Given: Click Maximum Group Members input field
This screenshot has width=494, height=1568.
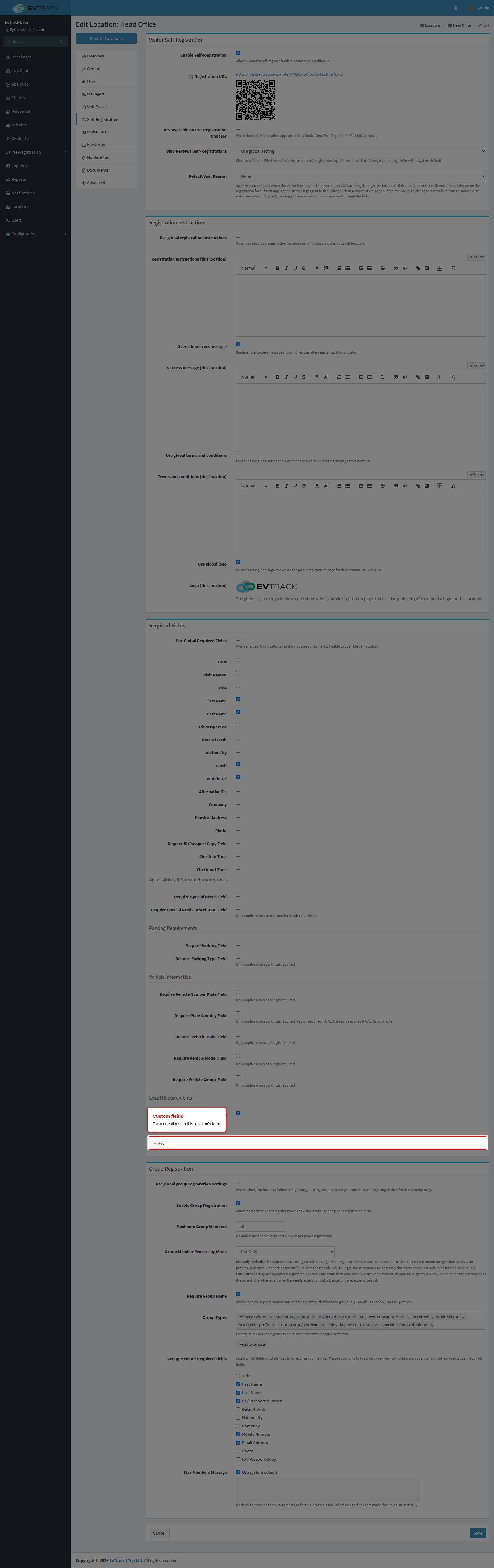Looking at the screenshot, I should 260,1227.
